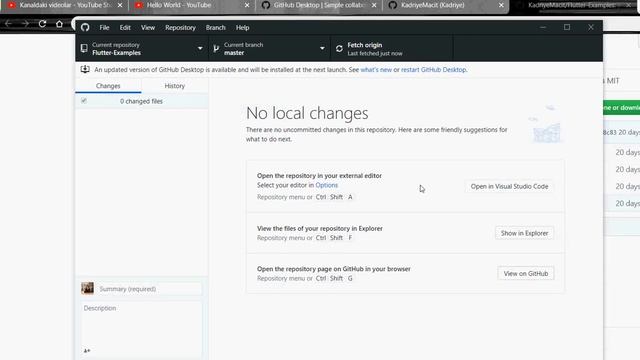Open the Branch menu

[216, 28]
